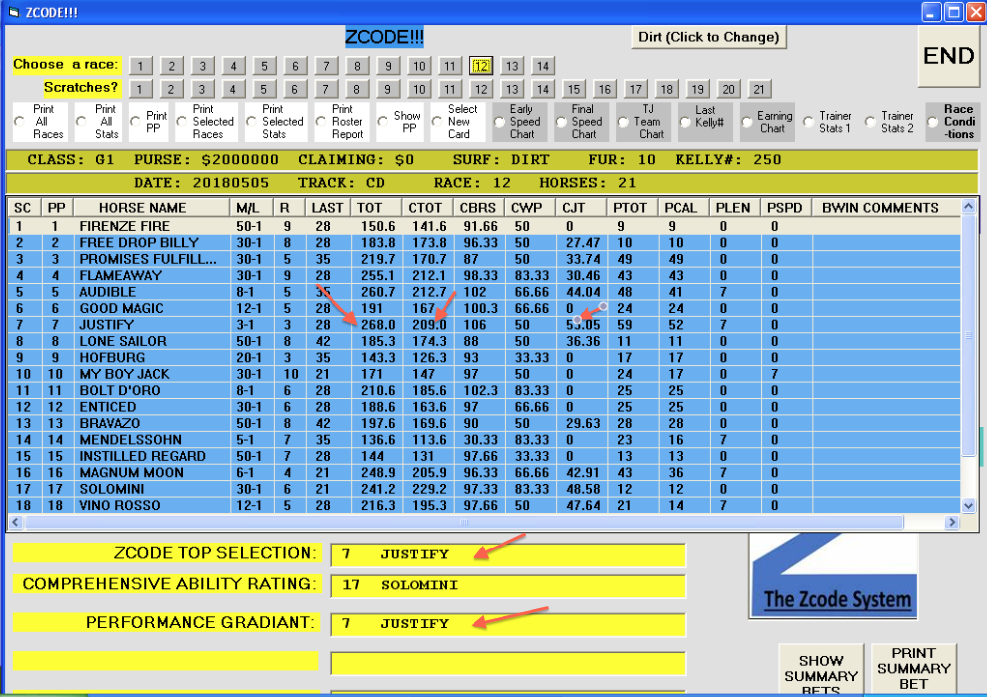This screenshot has width=990, height=697.
Task: Select the BOLT D'ORO horse row
Action: pos(484,390)
